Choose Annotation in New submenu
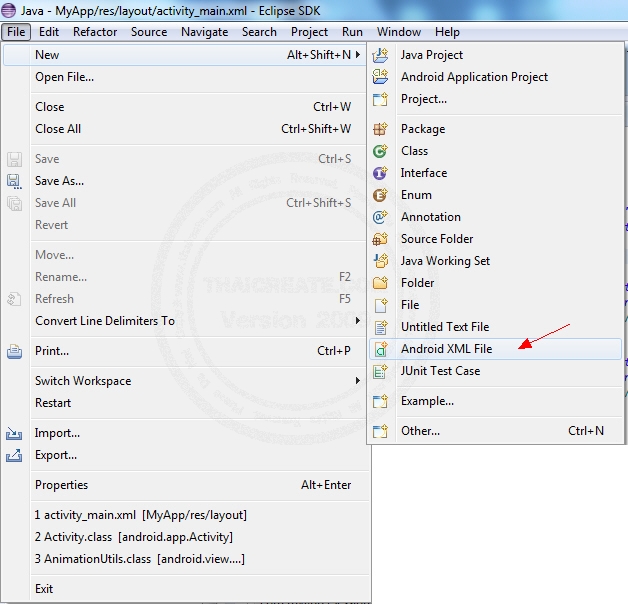Viewport: 628px width, 604px height. [x=495, y=217]
